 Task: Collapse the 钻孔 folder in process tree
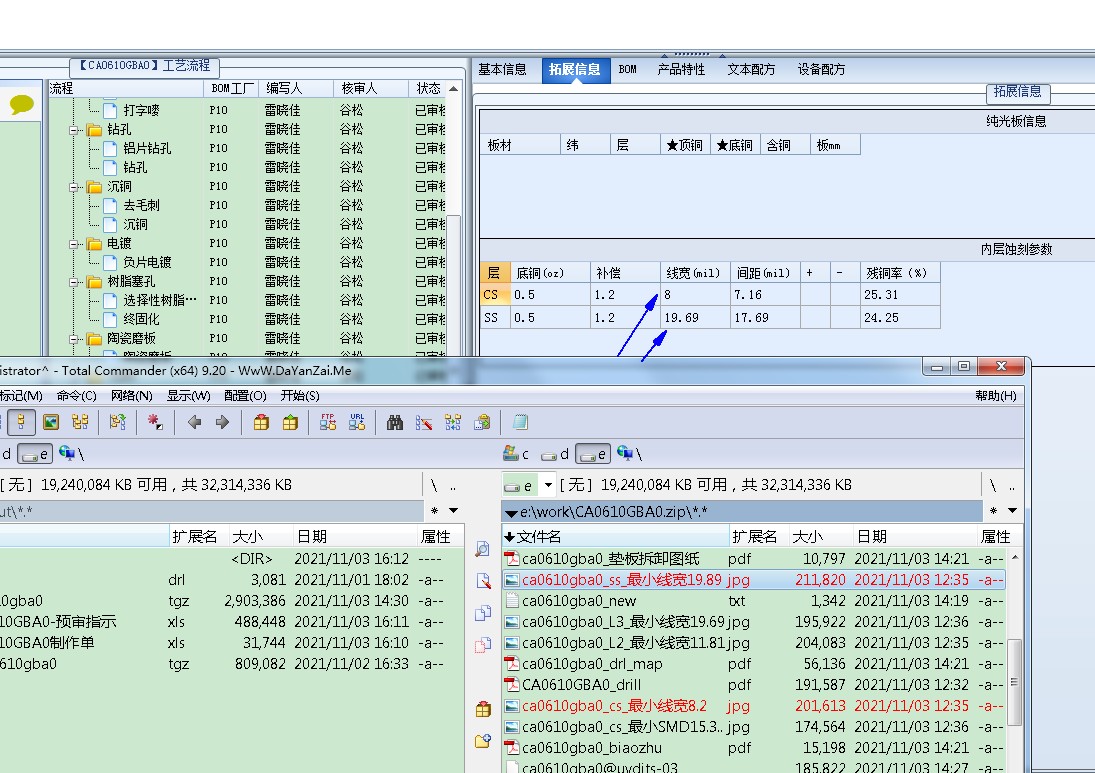(x=73, y=130)
